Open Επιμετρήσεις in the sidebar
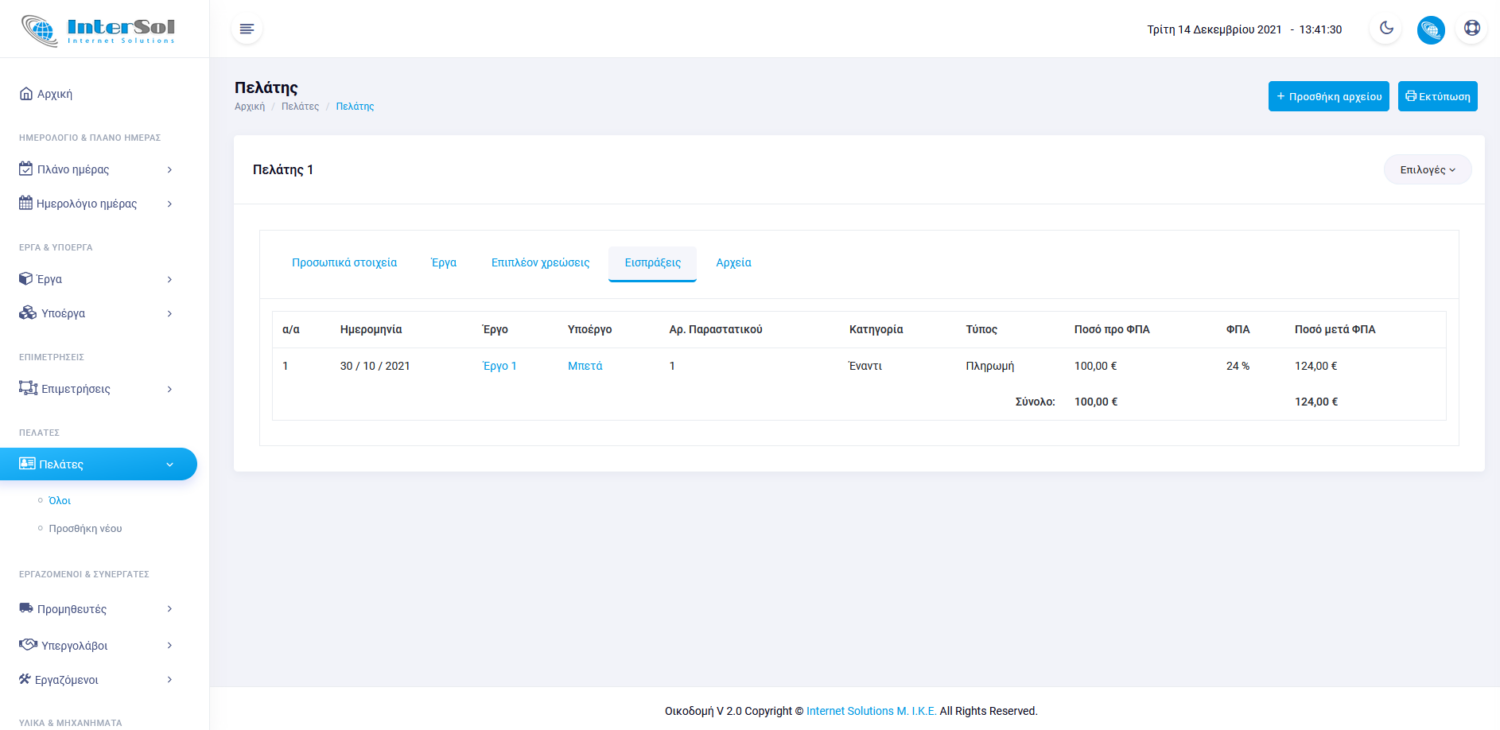Screen dimensions: 1500x730 point(96,389)
